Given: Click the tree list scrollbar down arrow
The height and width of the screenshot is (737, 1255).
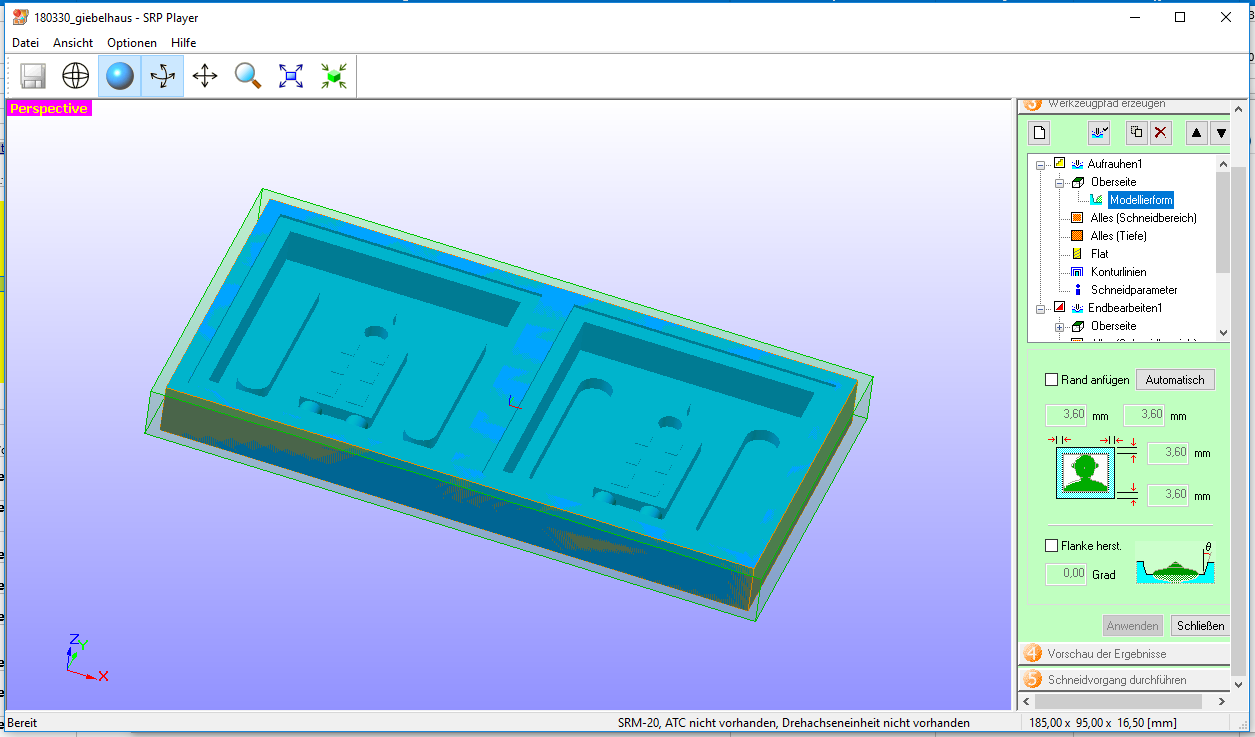Looking at the screenshot, I should 1223,333.
